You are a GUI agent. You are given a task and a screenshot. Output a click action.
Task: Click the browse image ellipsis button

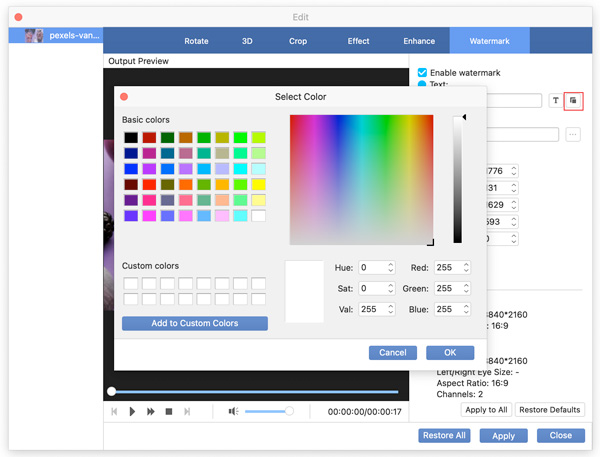coord(573,135)
